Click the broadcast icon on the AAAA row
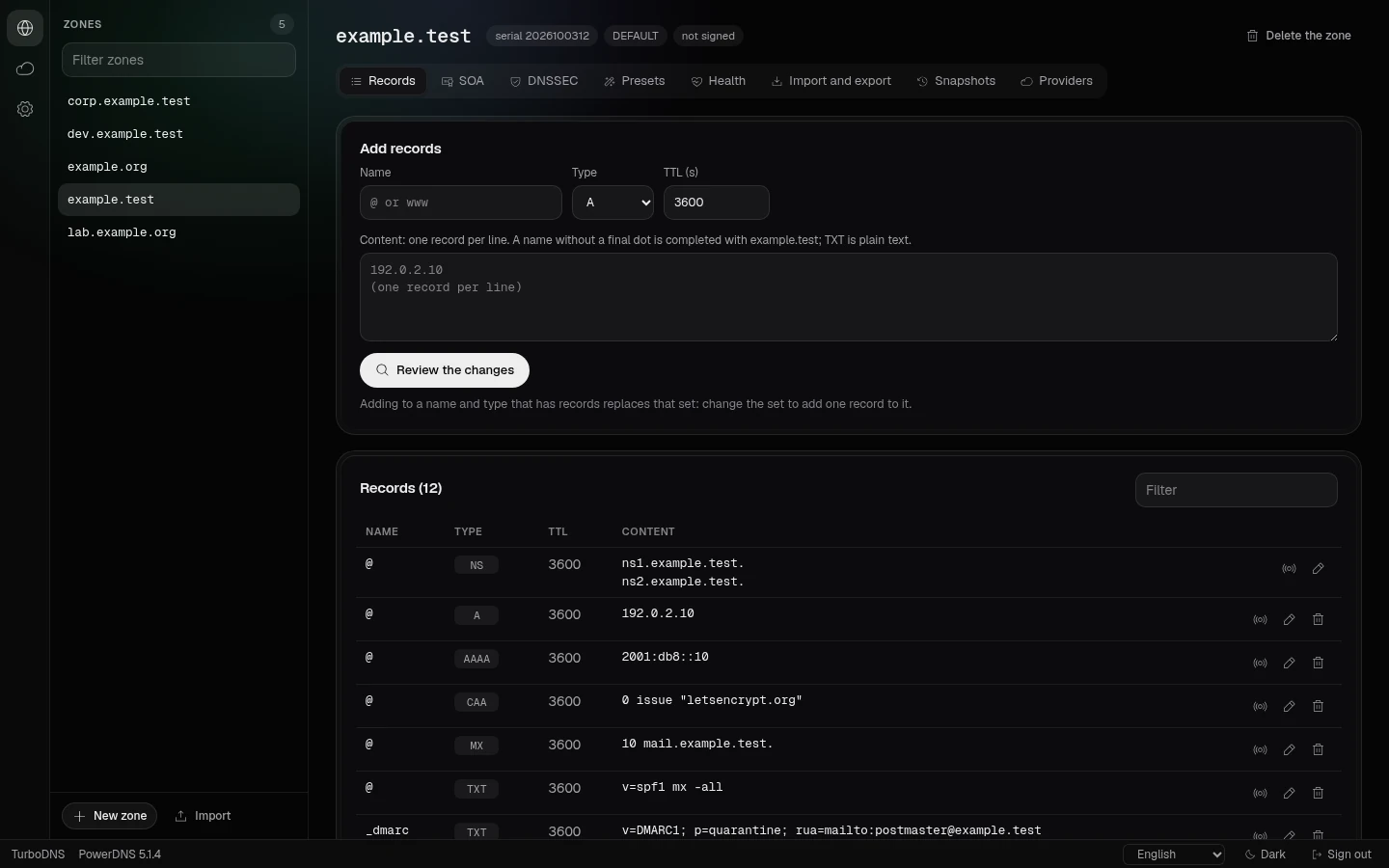Image resolution: width=1389 pixels, height=868 pixels. [x=1260, y=663]
